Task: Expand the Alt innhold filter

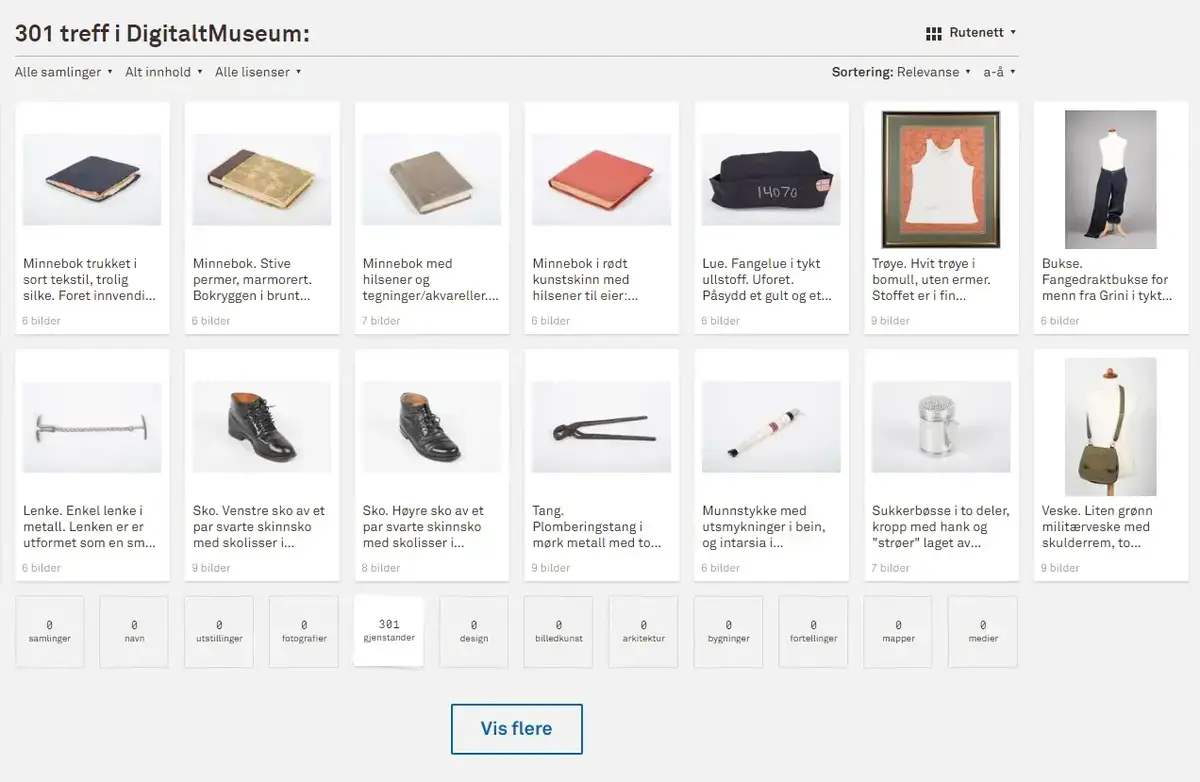Action: click(x=163, y=72)
